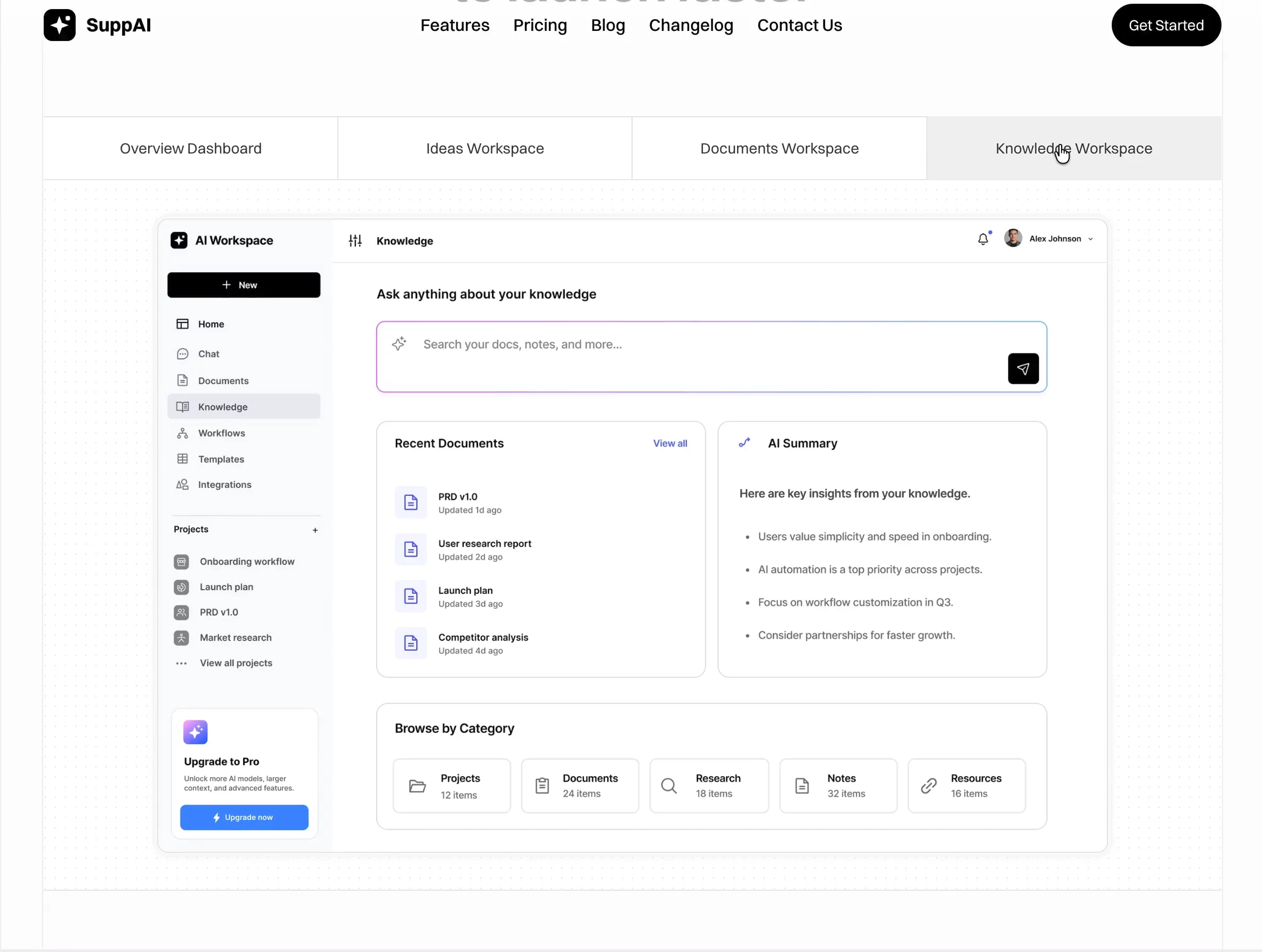Click the View all link

[x=670, y=443]
